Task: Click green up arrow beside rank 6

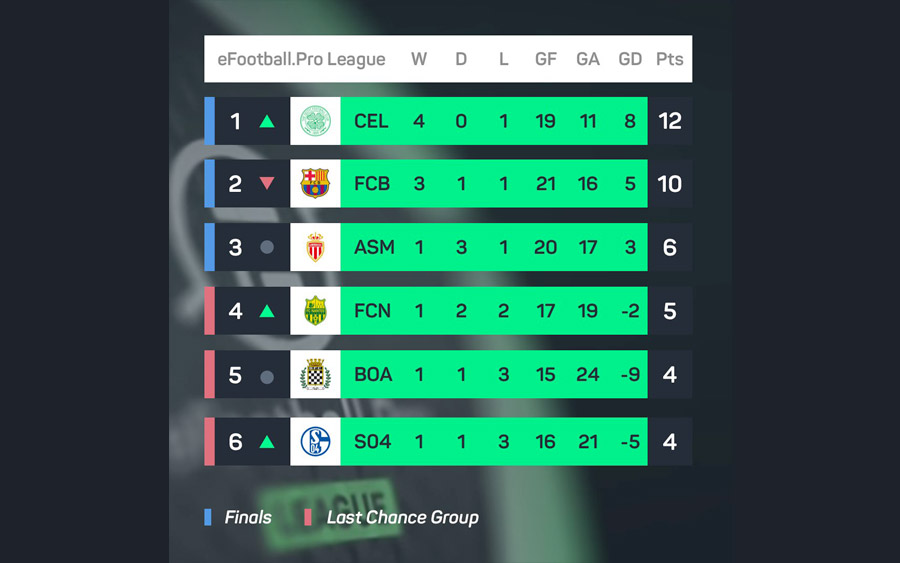Action: click(x=266, y=441)
